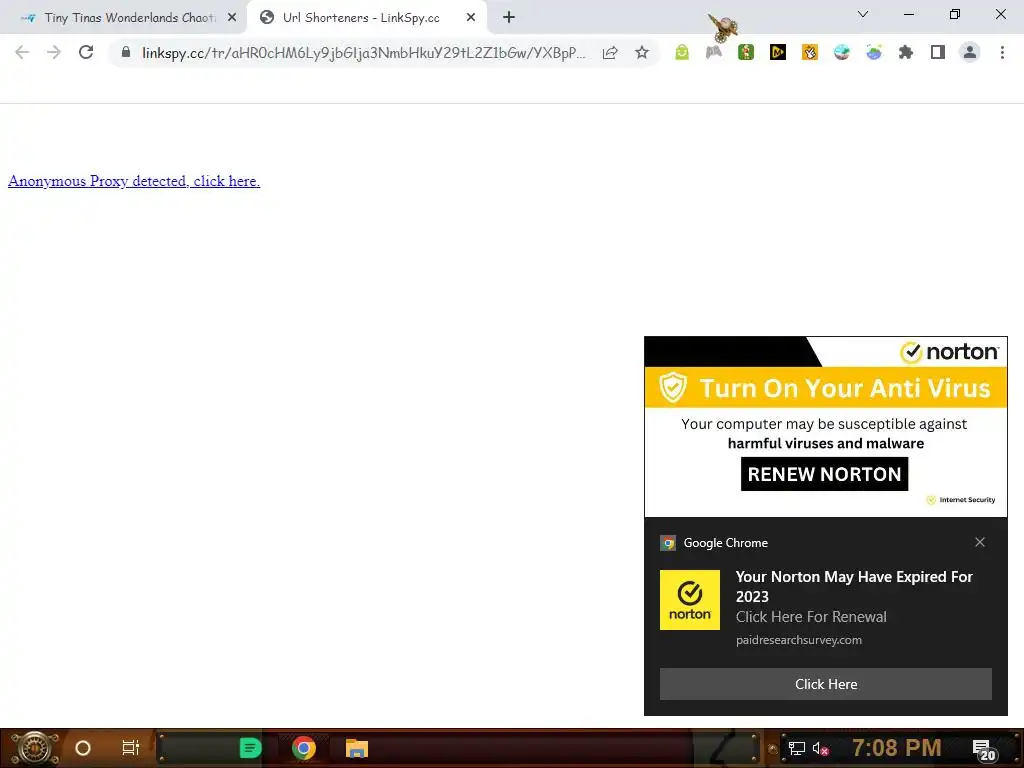Switch to Tiny Tinas Wonderlands tab
This screenshot has width=1024, height=768.
pos(123,18)
